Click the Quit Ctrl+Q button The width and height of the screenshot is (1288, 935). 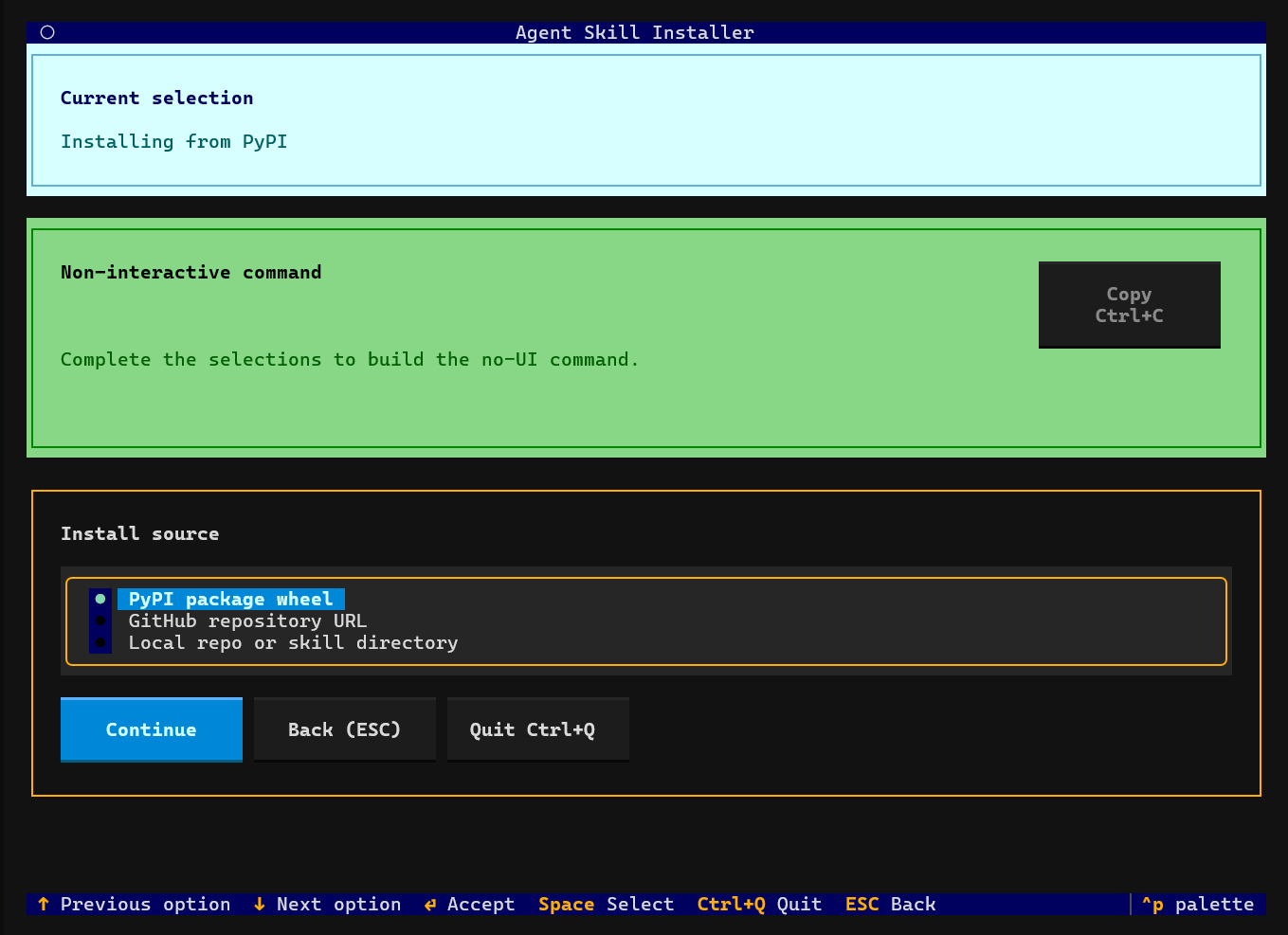[x=538, y=729]
